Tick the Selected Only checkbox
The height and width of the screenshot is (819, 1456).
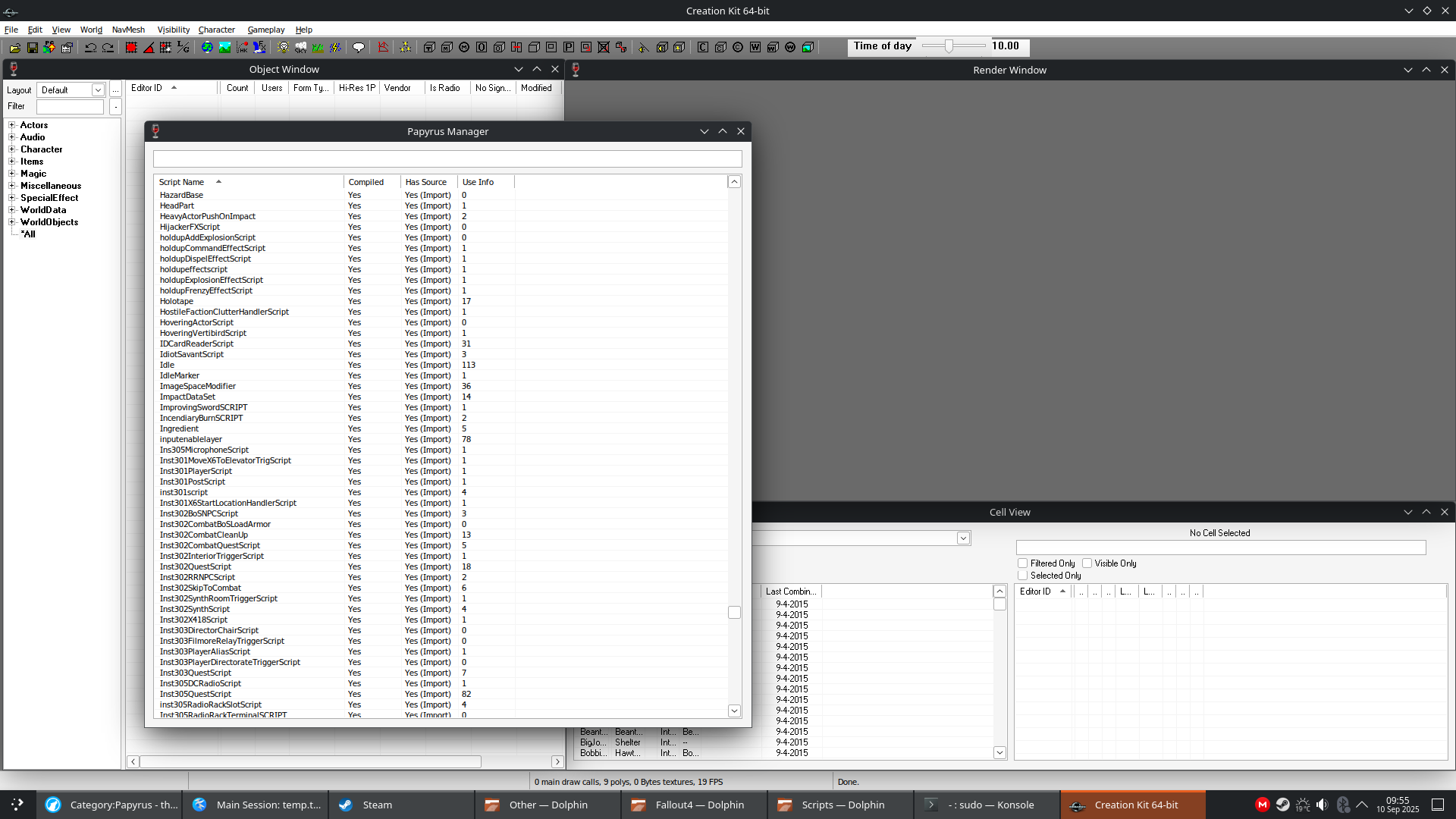coord(1022,576)
